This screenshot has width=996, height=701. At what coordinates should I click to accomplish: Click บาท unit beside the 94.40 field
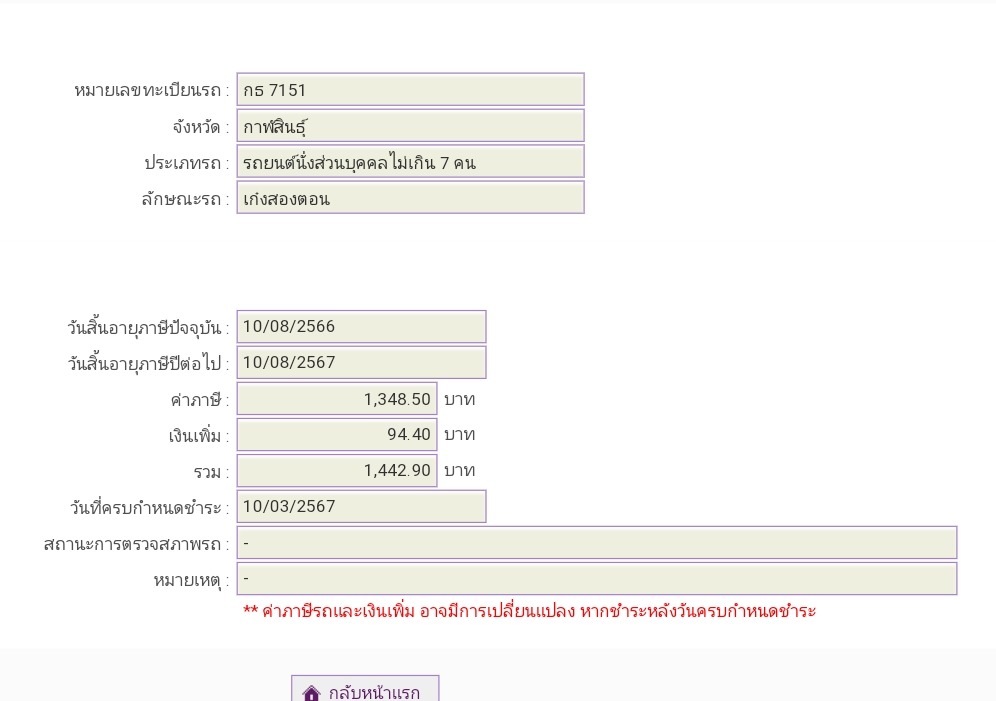click(459, 435)
